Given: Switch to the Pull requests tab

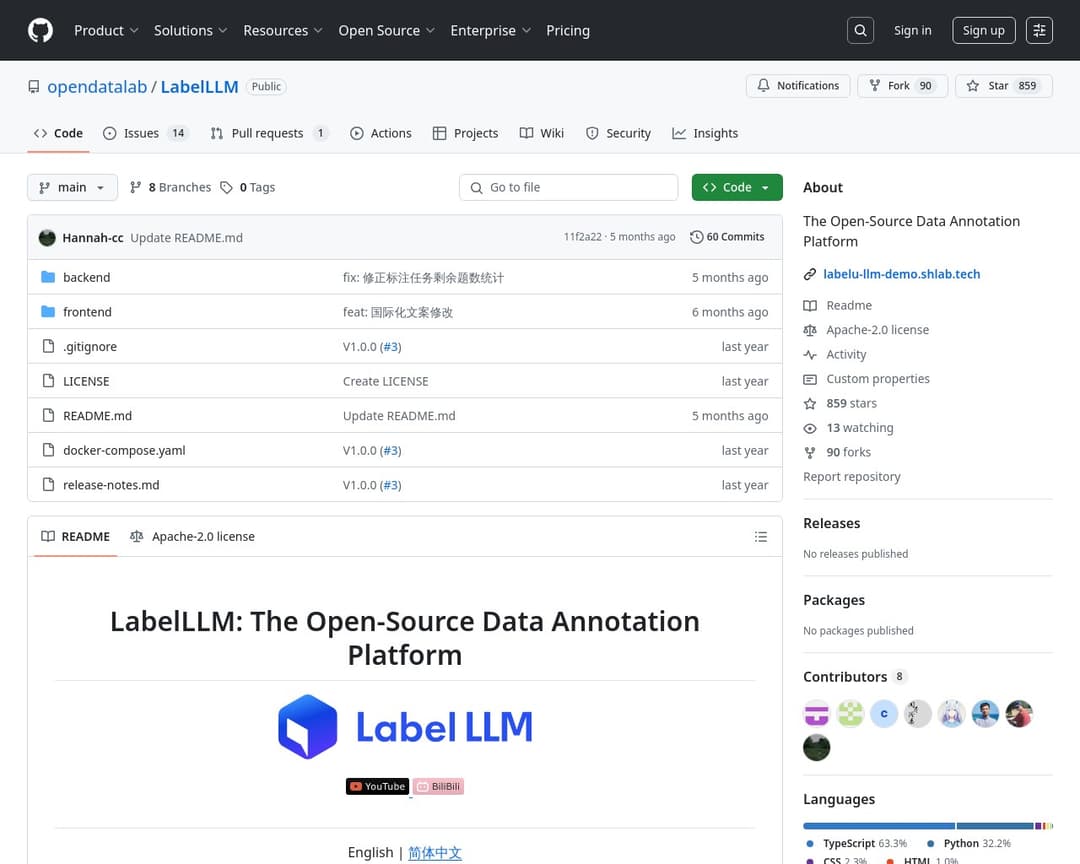Looking at the screenshot, I should pos(269,133).
